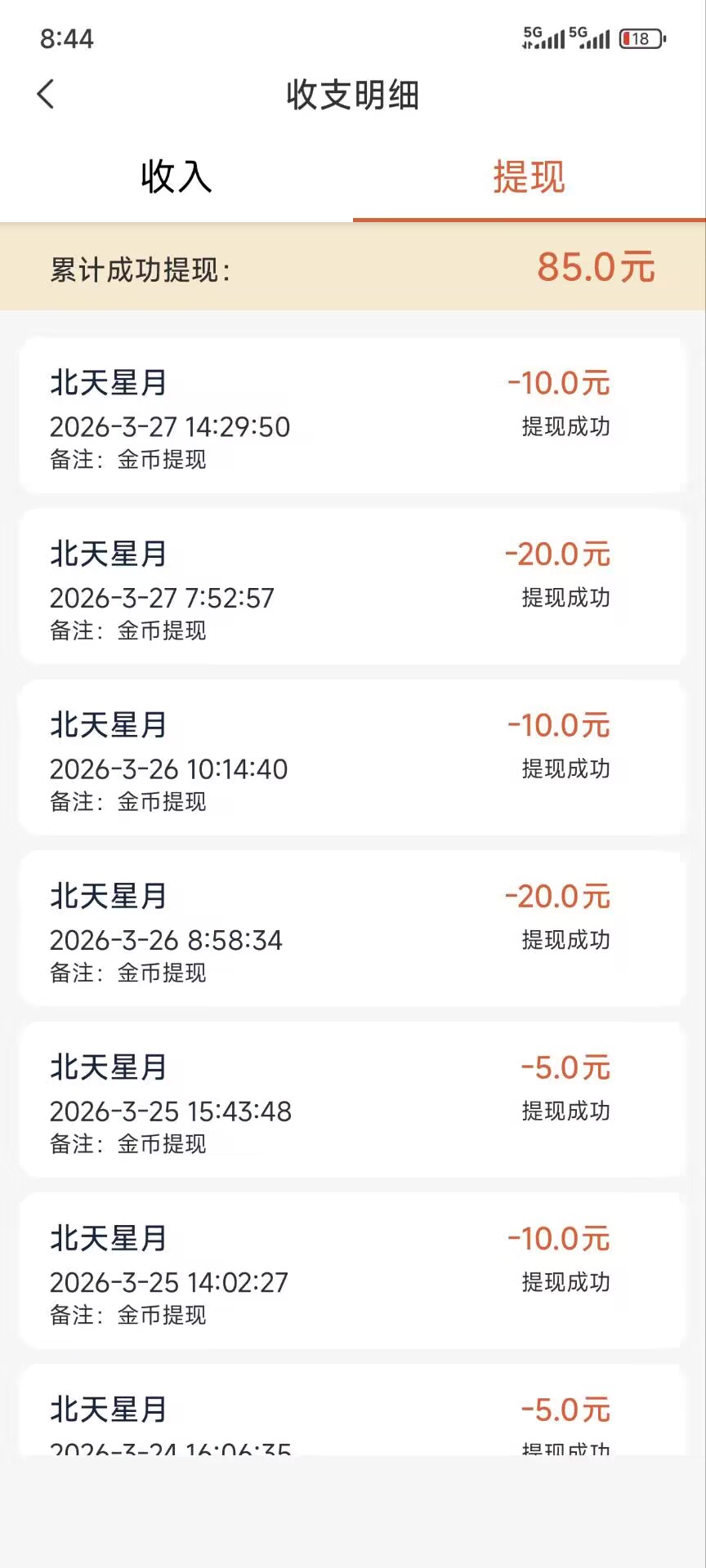Select the 提现 tab

tap(529, 177)
